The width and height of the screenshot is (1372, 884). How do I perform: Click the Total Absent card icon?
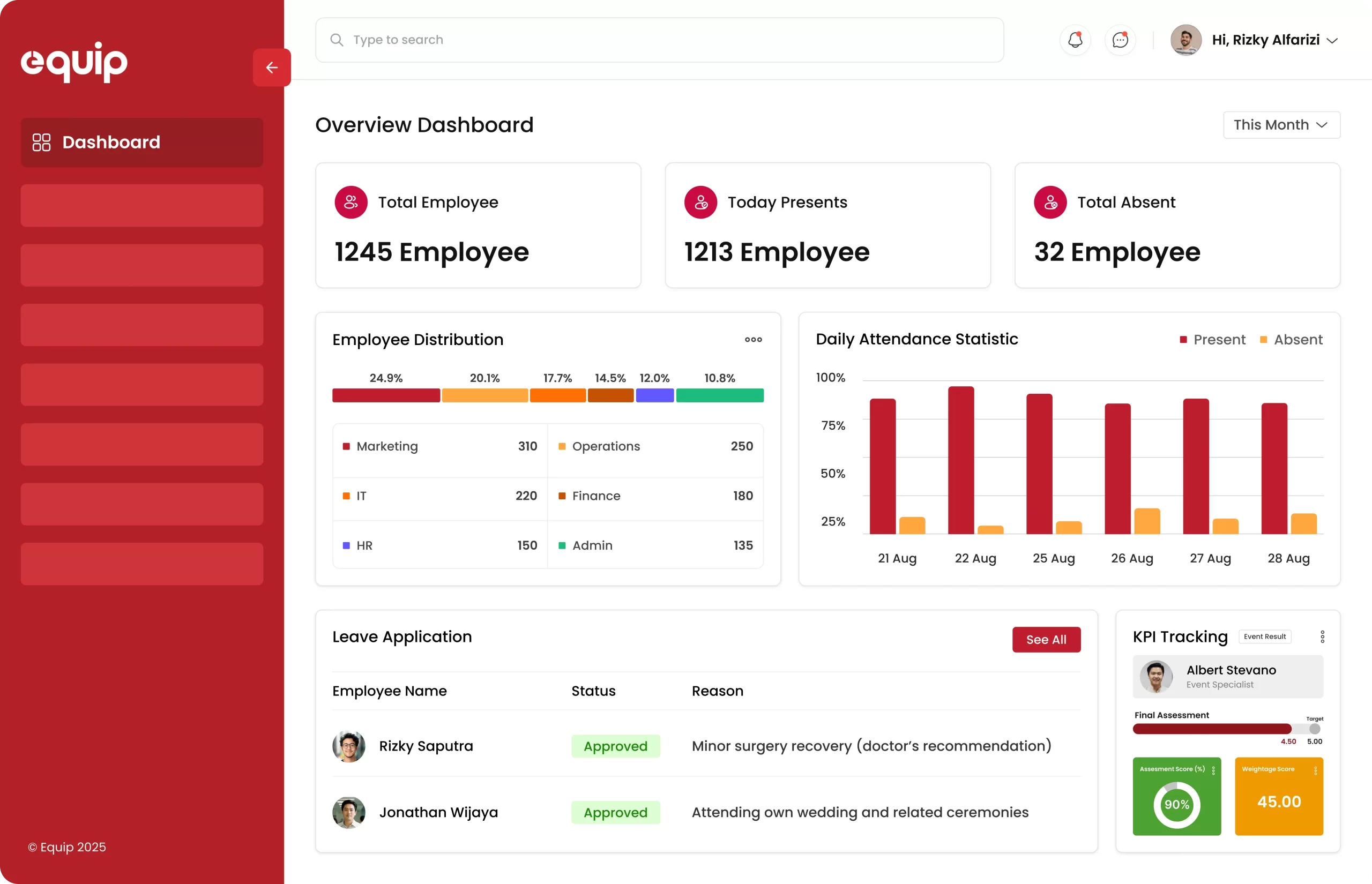tap(1050, 202)
